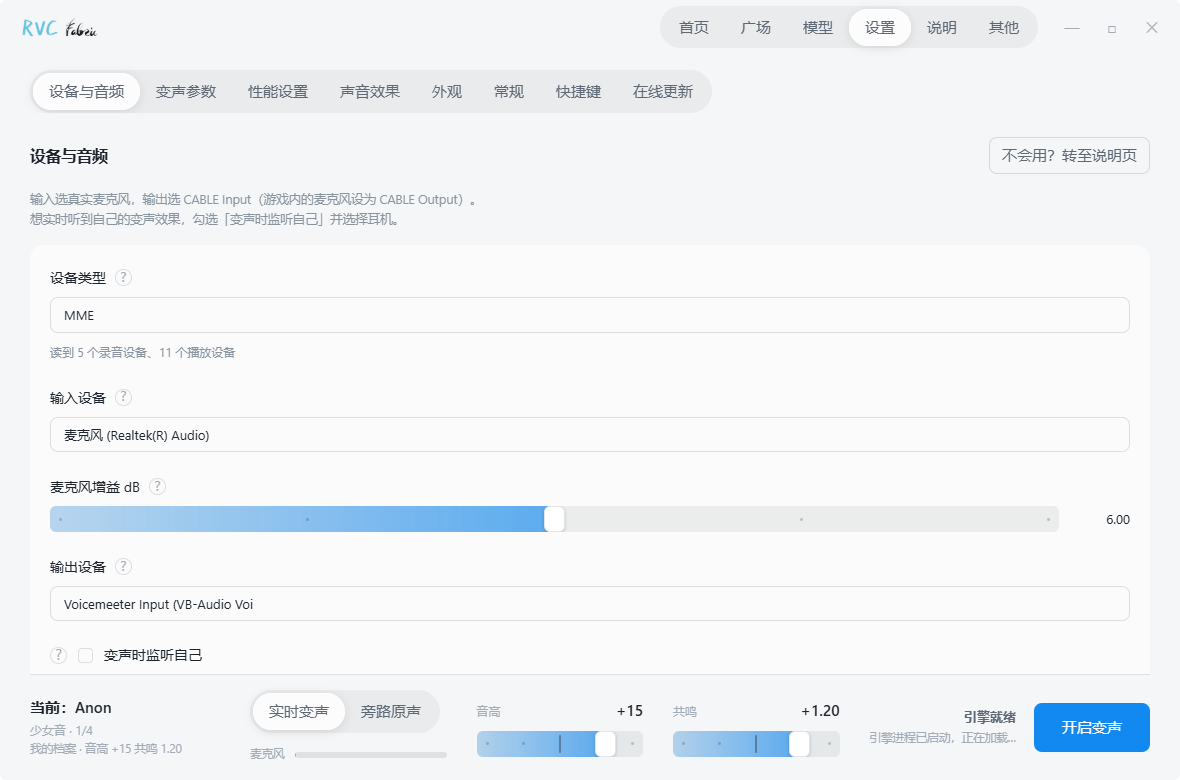Open the 输入设备 microphone dropdown
1180x780 pixels.
[x=589, y=434]
